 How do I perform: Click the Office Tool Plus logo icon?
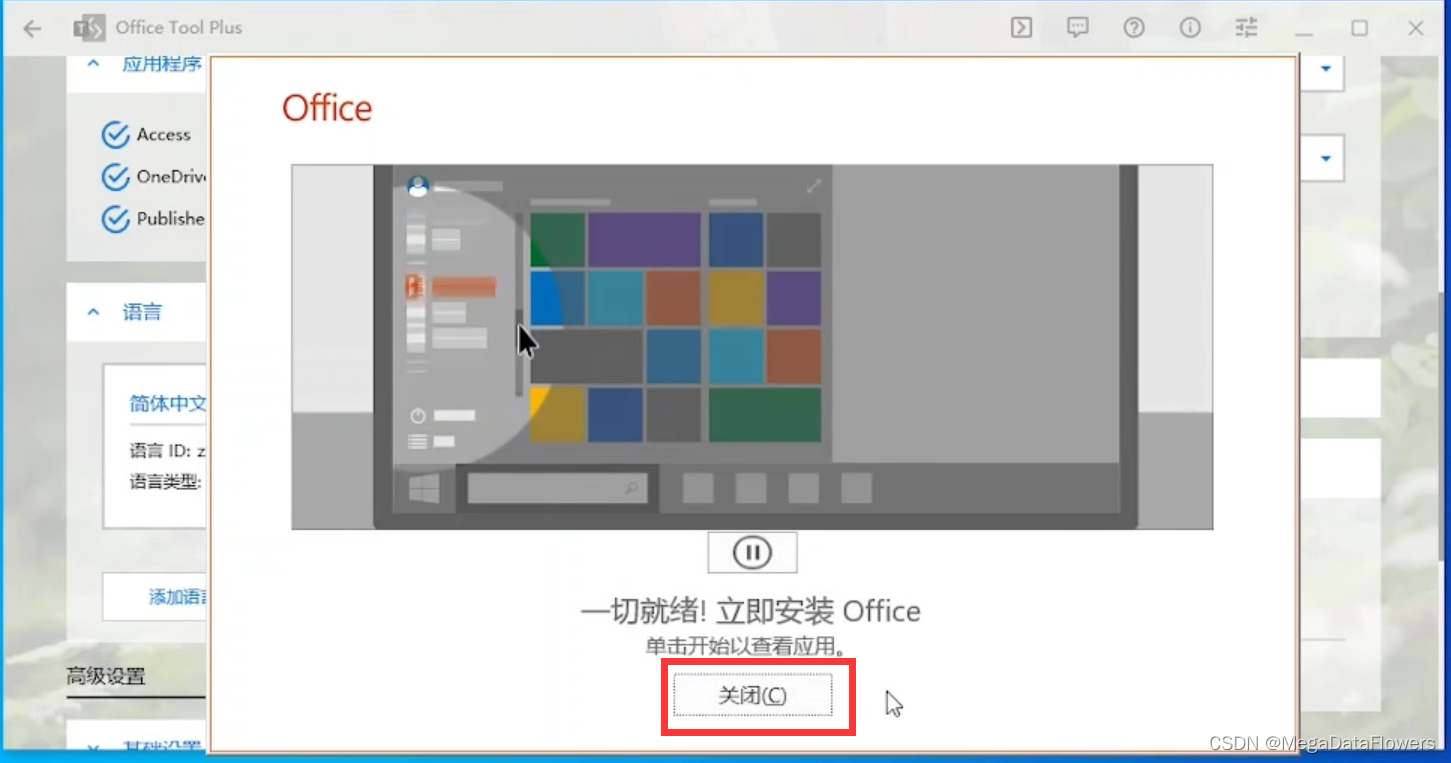coord(89,28)
